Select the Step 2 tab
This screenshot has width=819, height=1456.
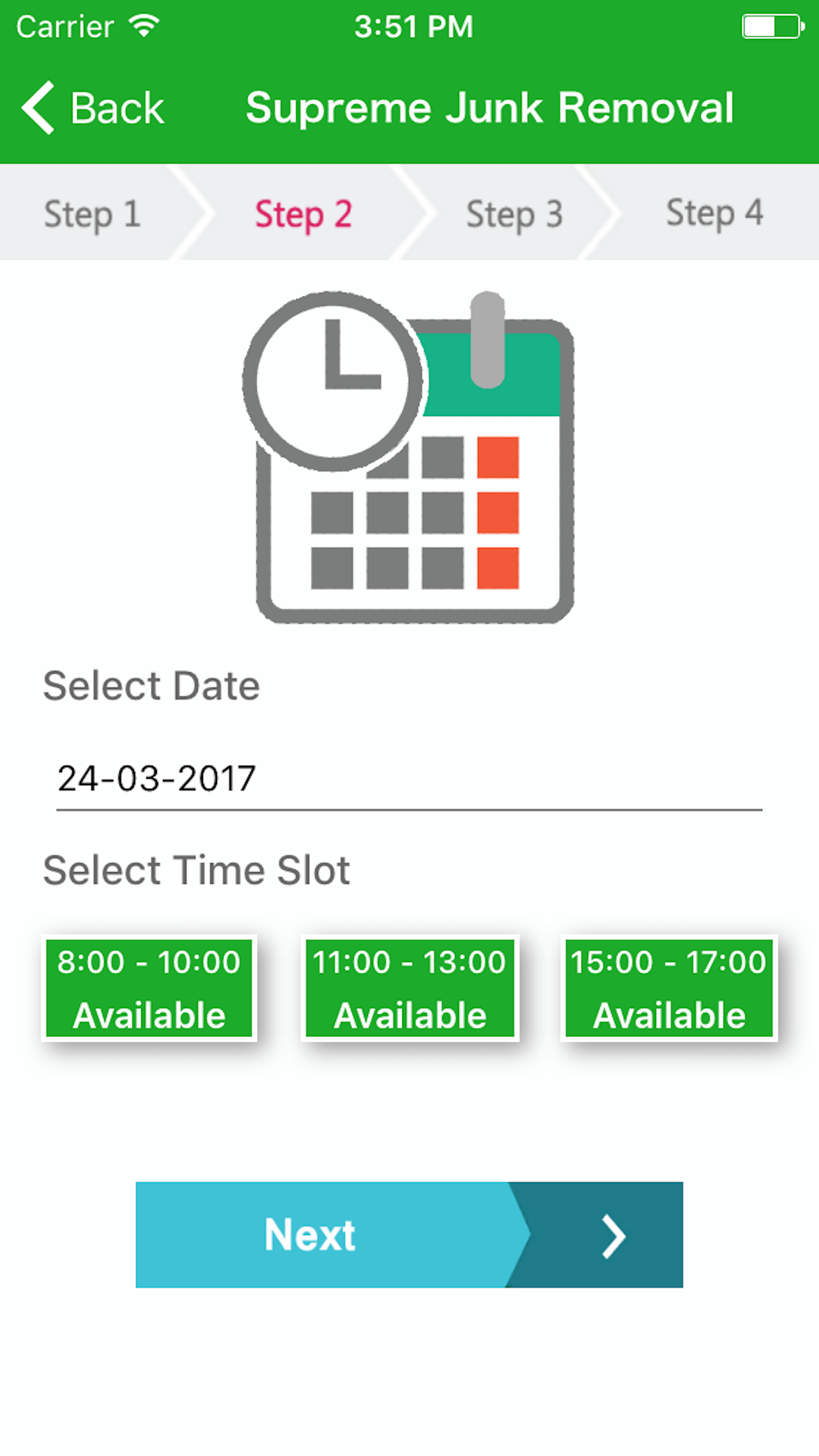303,214
